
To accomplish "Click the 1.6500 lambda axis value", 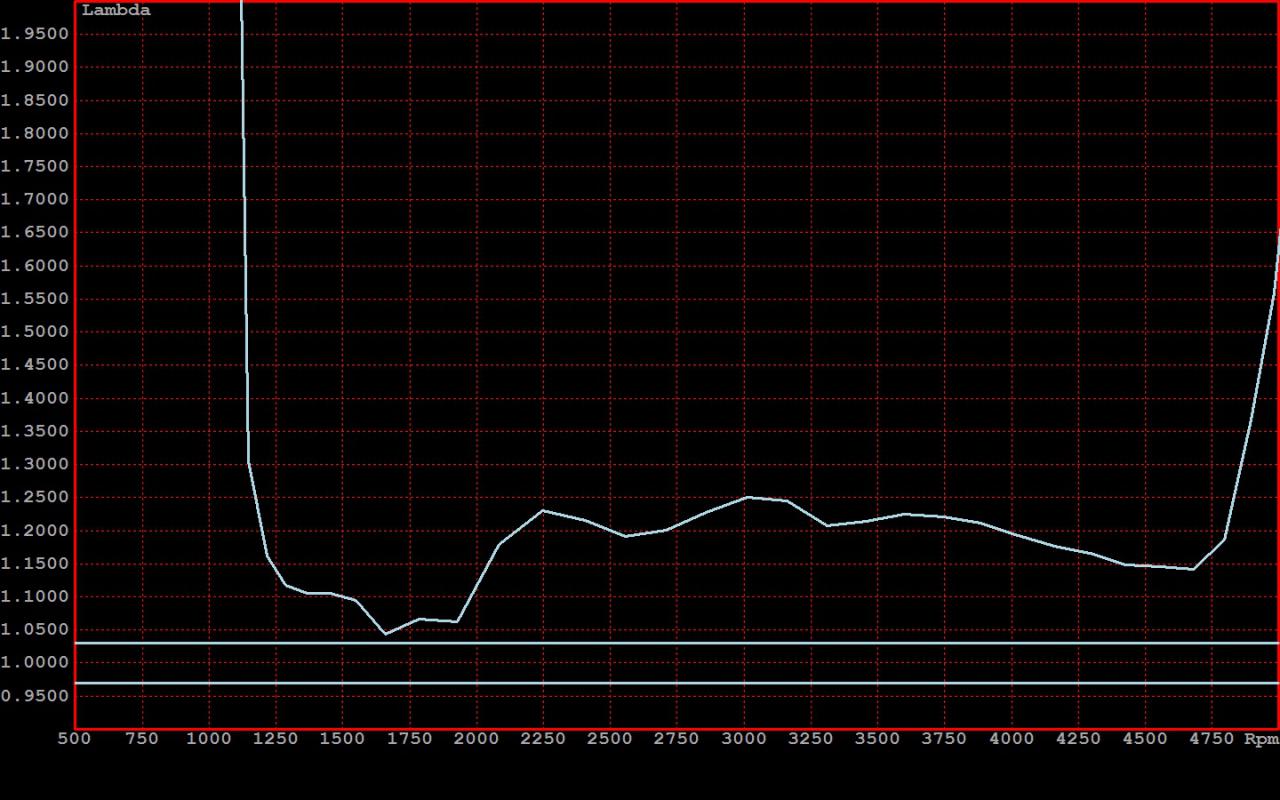I will tap(35, 232).
